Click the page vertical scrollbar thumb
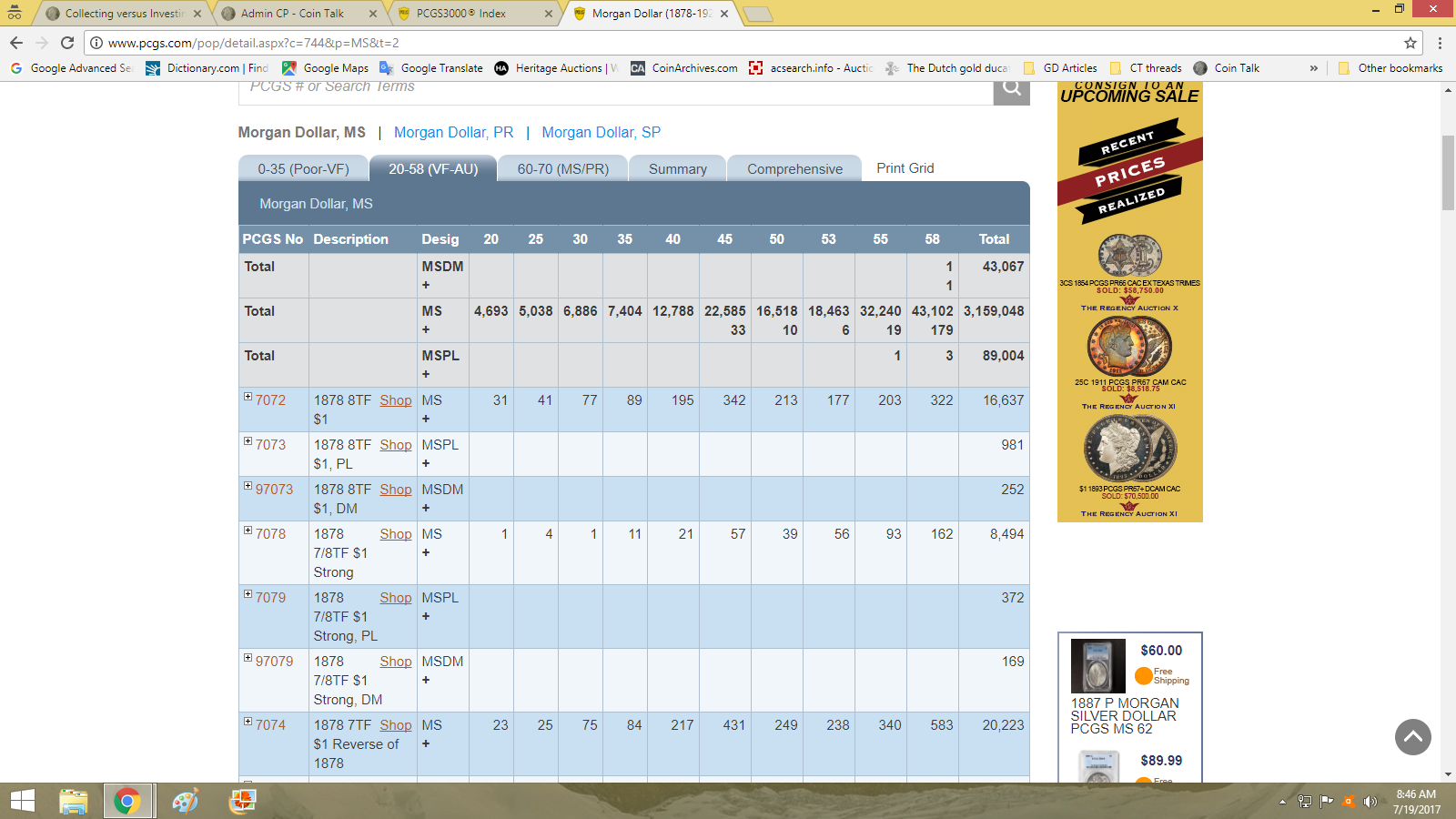This screenshot has height=819, width=1456. coord(1448,173)
